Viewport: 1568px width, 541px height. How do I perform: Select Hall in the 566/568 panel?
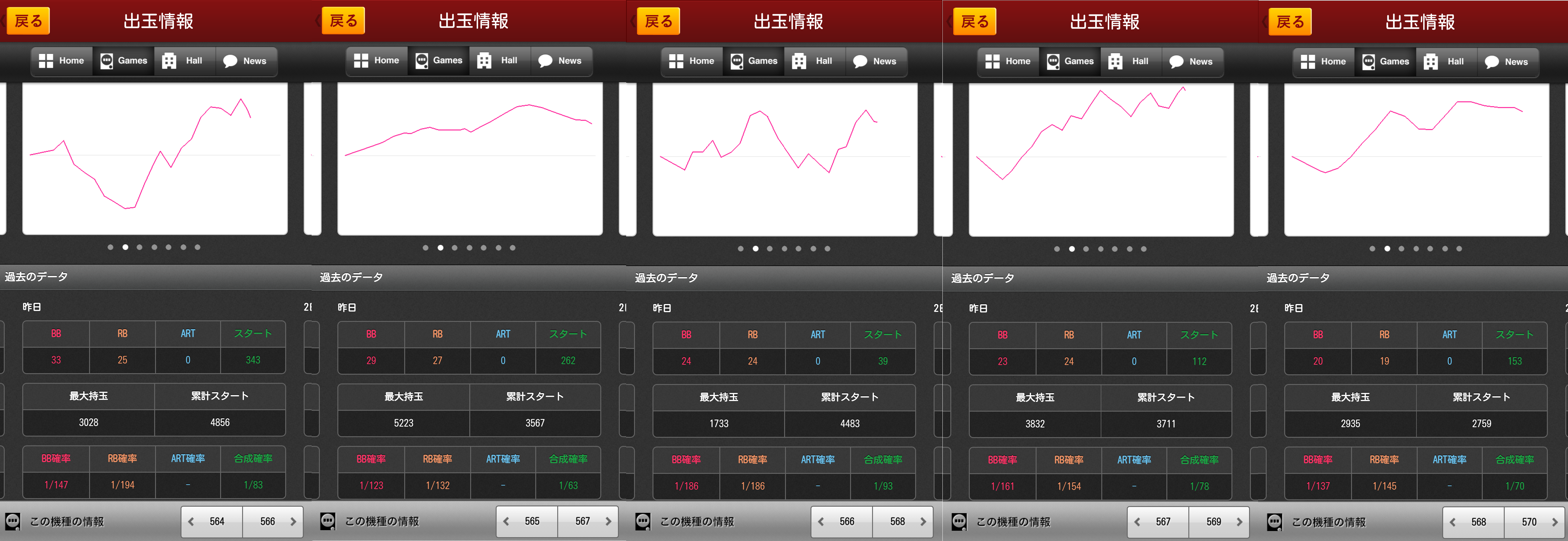[x=815, y=61]
